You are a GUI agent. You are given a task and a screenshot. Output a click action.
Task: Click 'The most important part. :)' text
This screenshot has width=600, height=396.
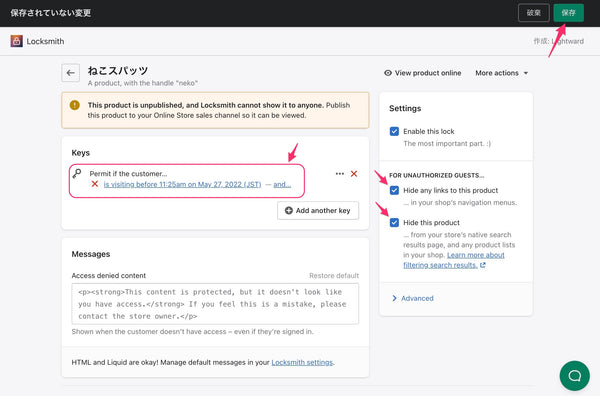pos(447,143)
